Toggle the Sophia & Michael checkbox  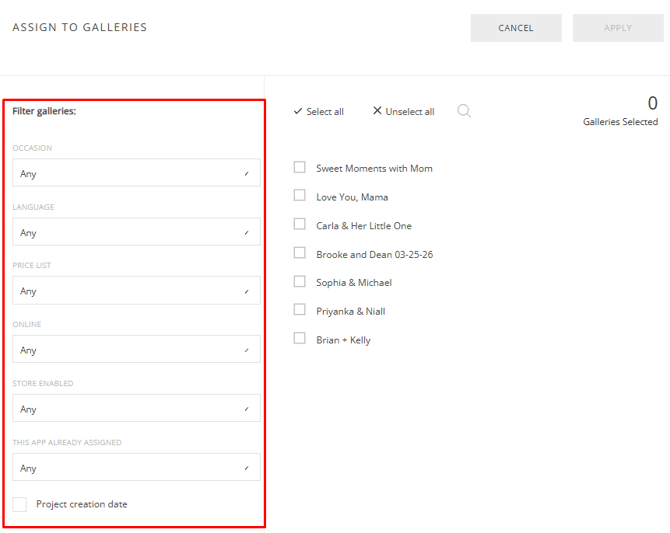(x=299, y=282)
